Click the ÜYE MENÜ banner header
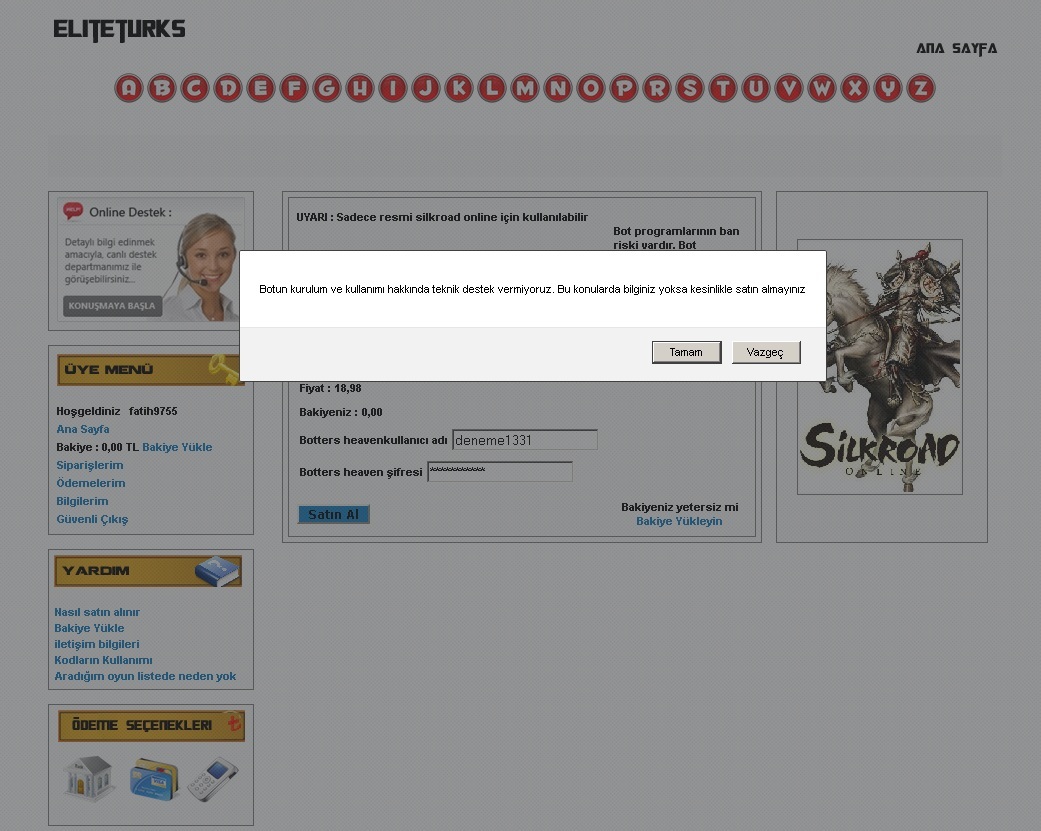The image size is (1041, 831). coord(150,370)
